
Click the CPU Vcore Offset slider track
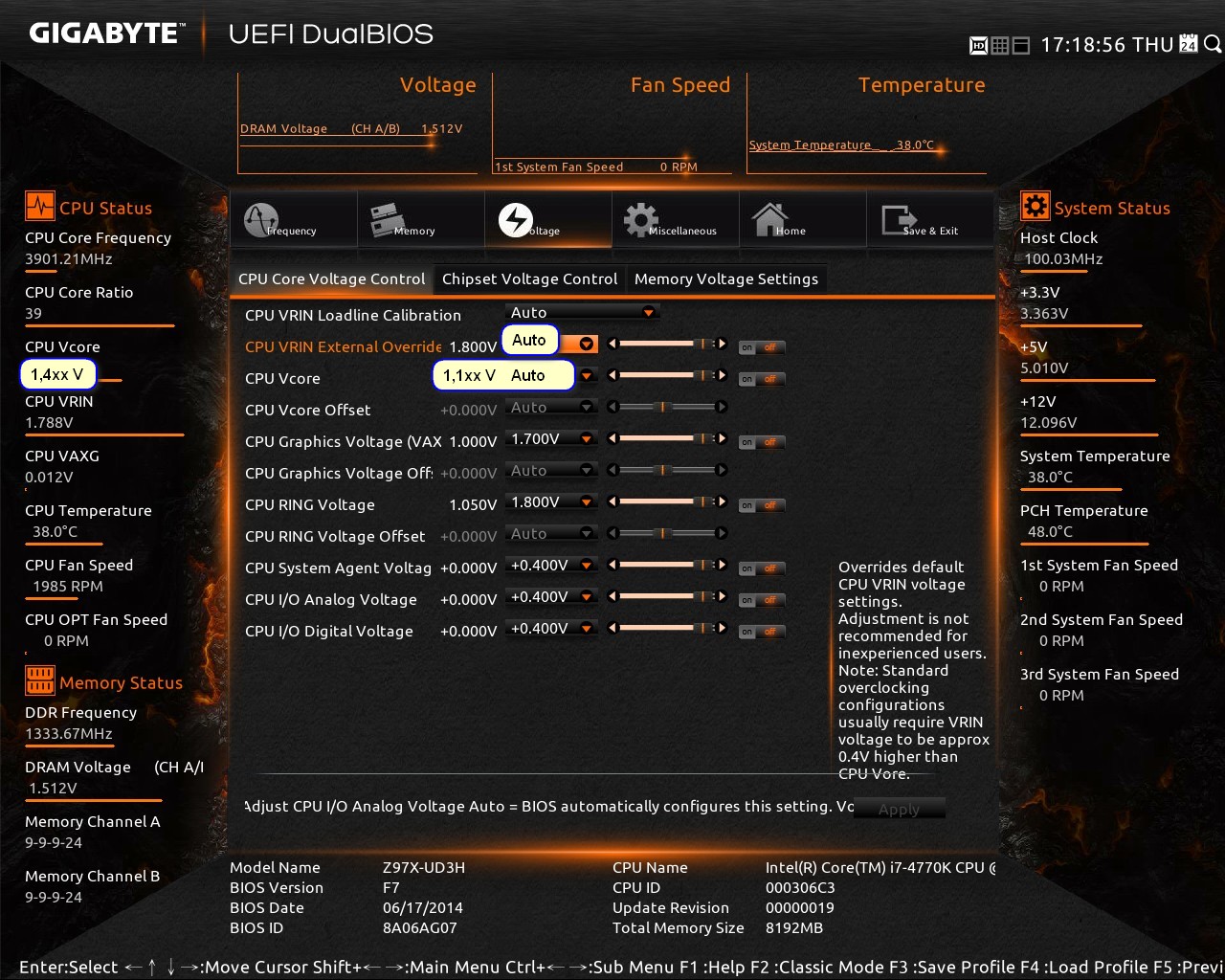[667, 407]
